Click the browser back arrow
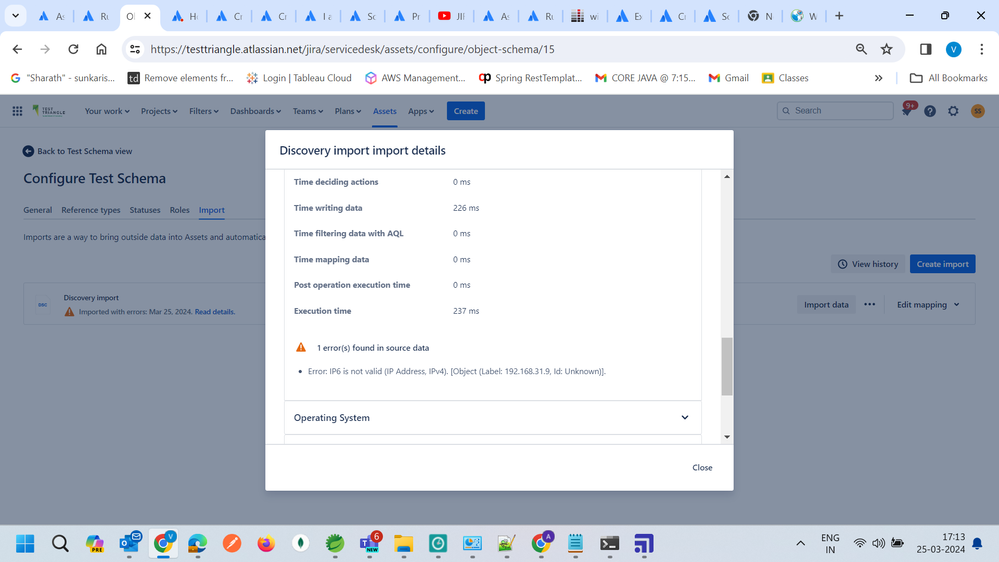This screenshot has width=999, height=562. (x=17, y=49)
